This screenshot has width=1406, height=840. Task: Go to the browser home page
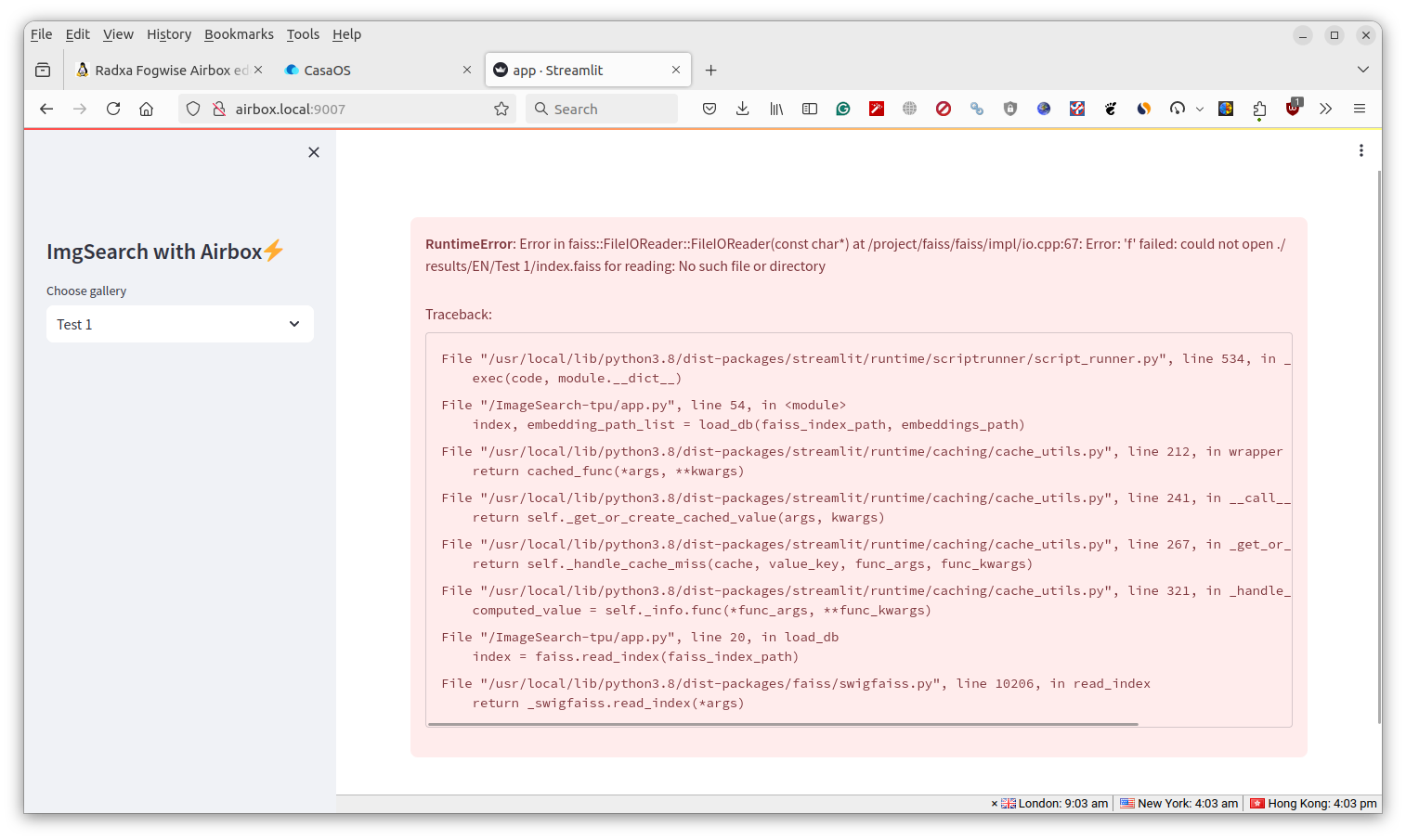pyautogui.click(x=147, y=109)
